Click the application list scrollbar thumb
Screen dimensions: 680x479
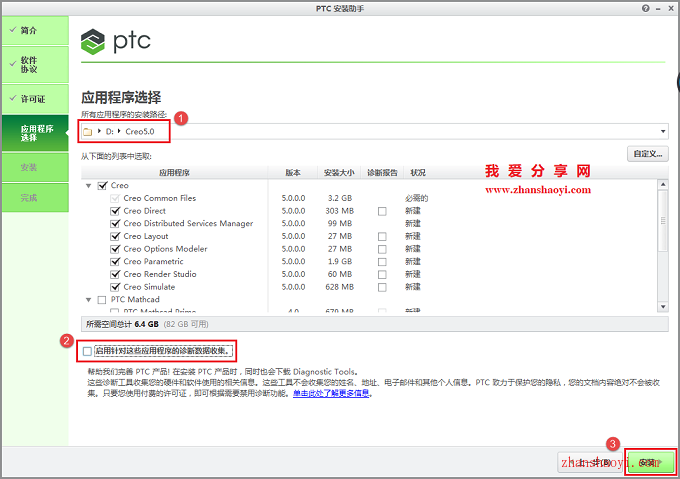tap(663, 221)
